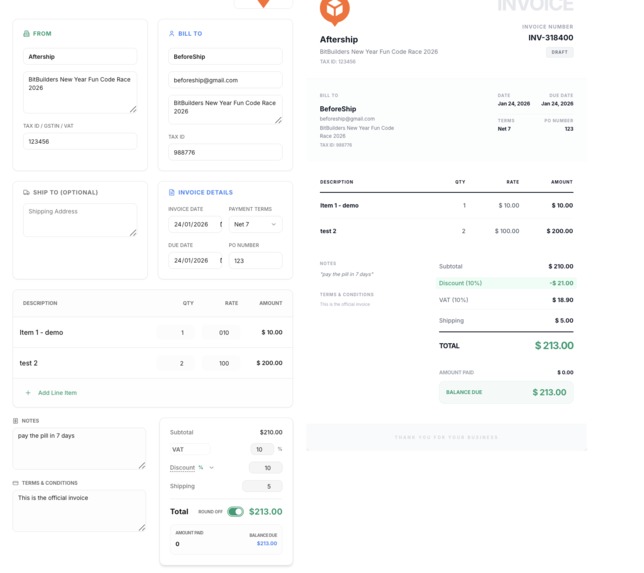
Task: Click preview Shipping $ 5.00 row
Action: [506, 320]
